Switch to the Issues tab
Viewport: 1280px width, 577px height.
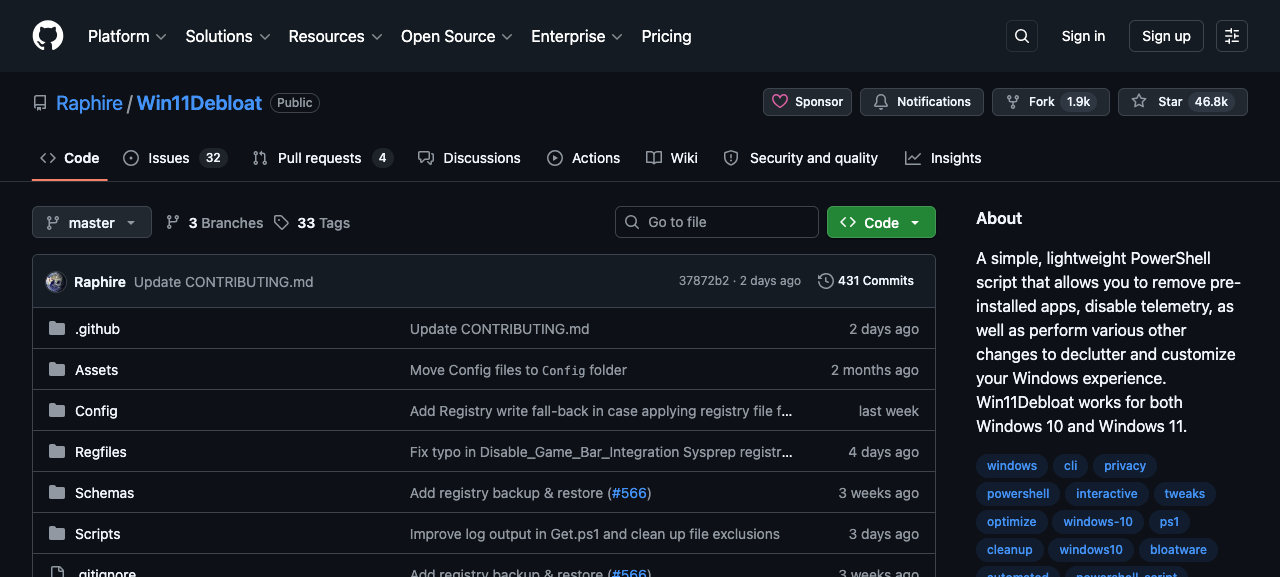tap(176, 158)
